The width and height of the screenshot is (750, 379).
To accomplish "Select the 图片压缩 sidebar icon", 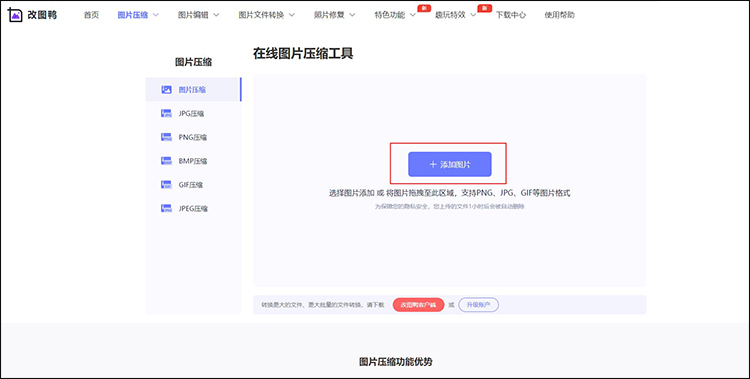I will point(166,89).
